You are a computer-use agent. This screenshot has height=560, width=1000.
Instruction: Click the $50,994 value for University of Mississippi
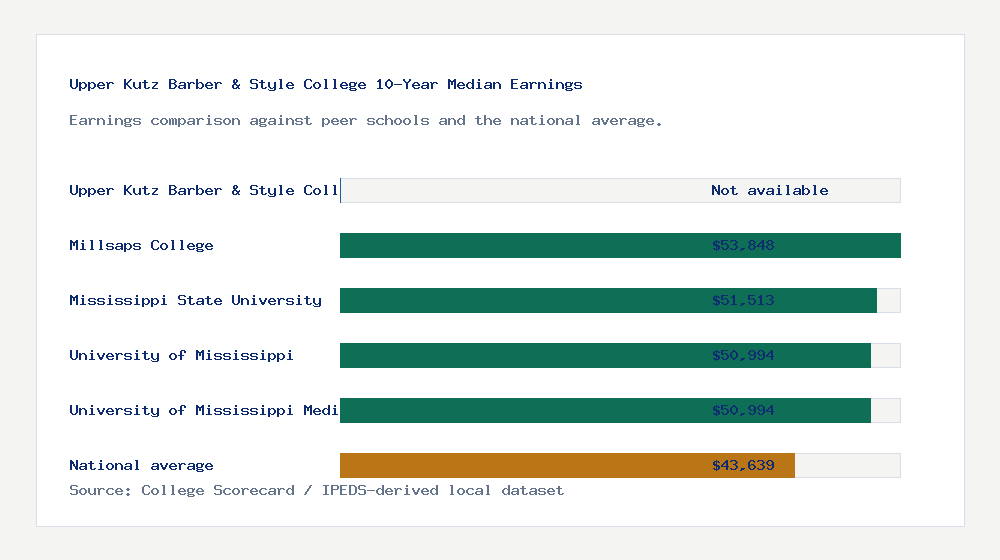pyautogui.click(x=743, y=355)
